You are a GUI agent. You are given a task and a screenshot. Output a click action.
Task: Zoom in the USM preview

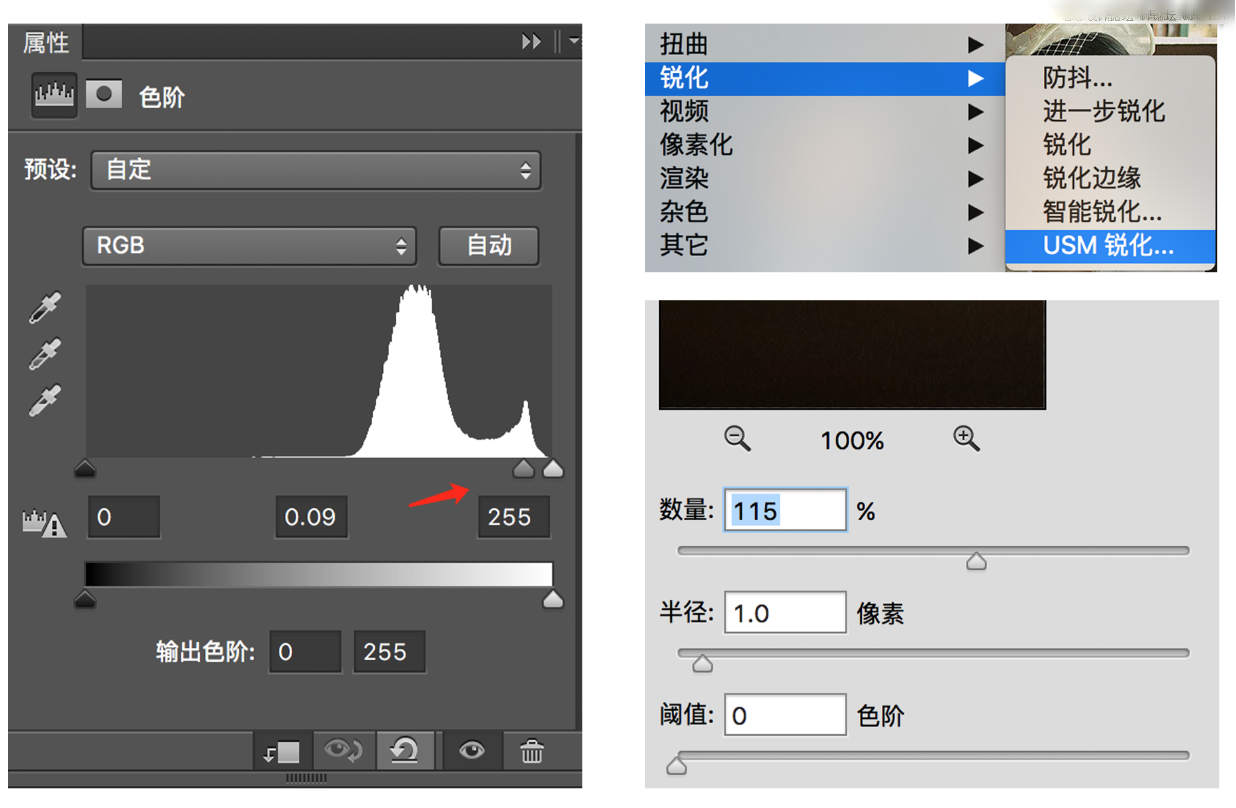click(966, 438)
